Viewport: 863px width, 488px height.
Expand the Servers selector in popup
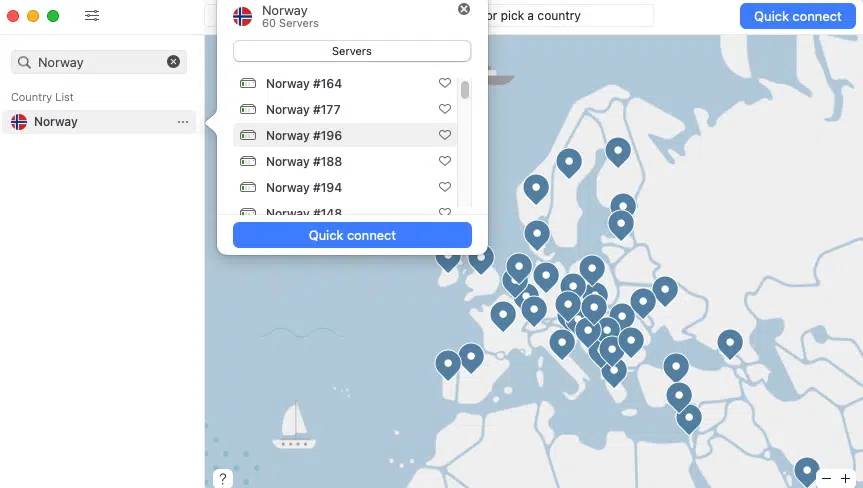click(x=352, y=51)
